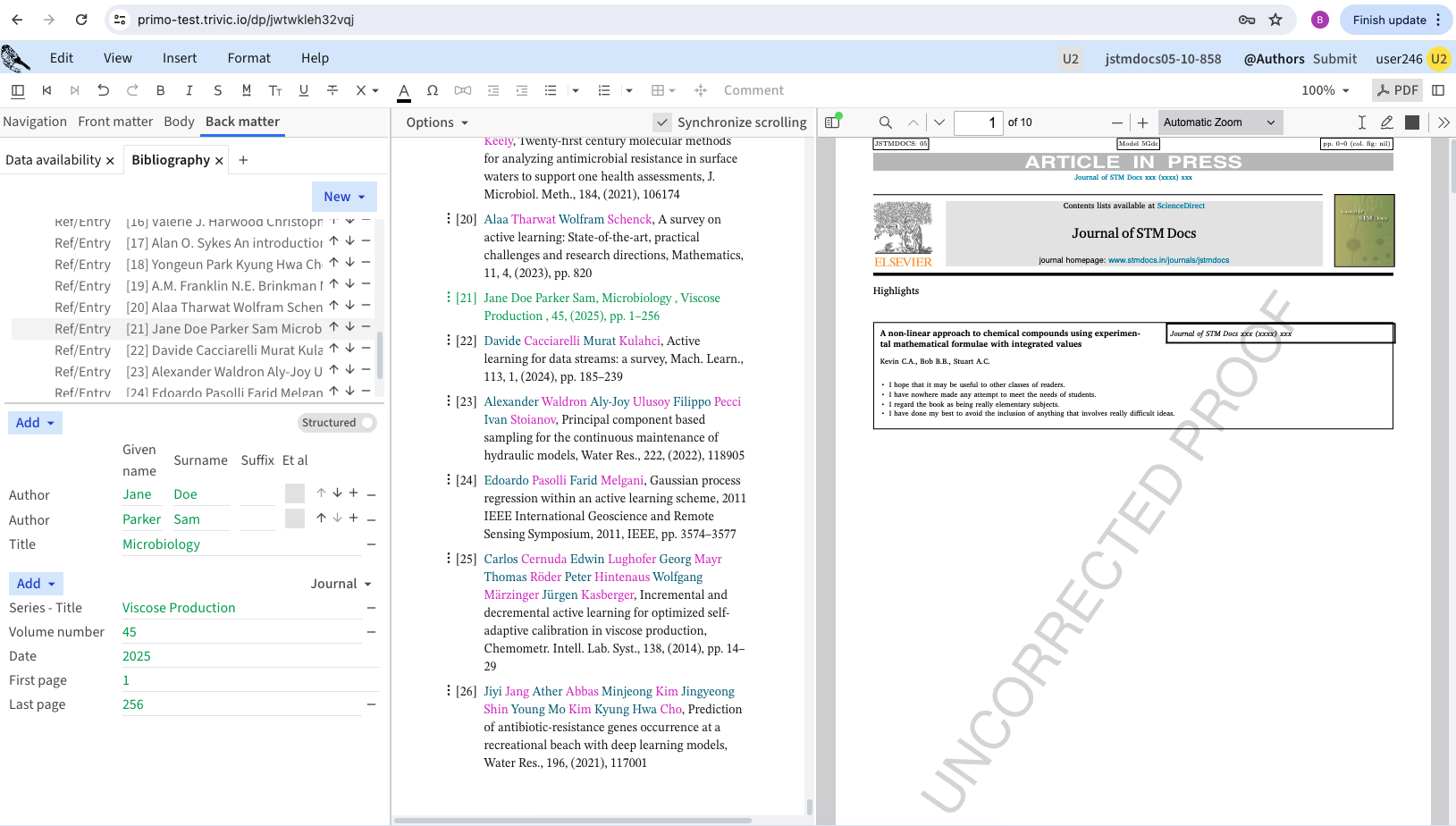Click the New button in Bibliography

click(x=344, y=197)
